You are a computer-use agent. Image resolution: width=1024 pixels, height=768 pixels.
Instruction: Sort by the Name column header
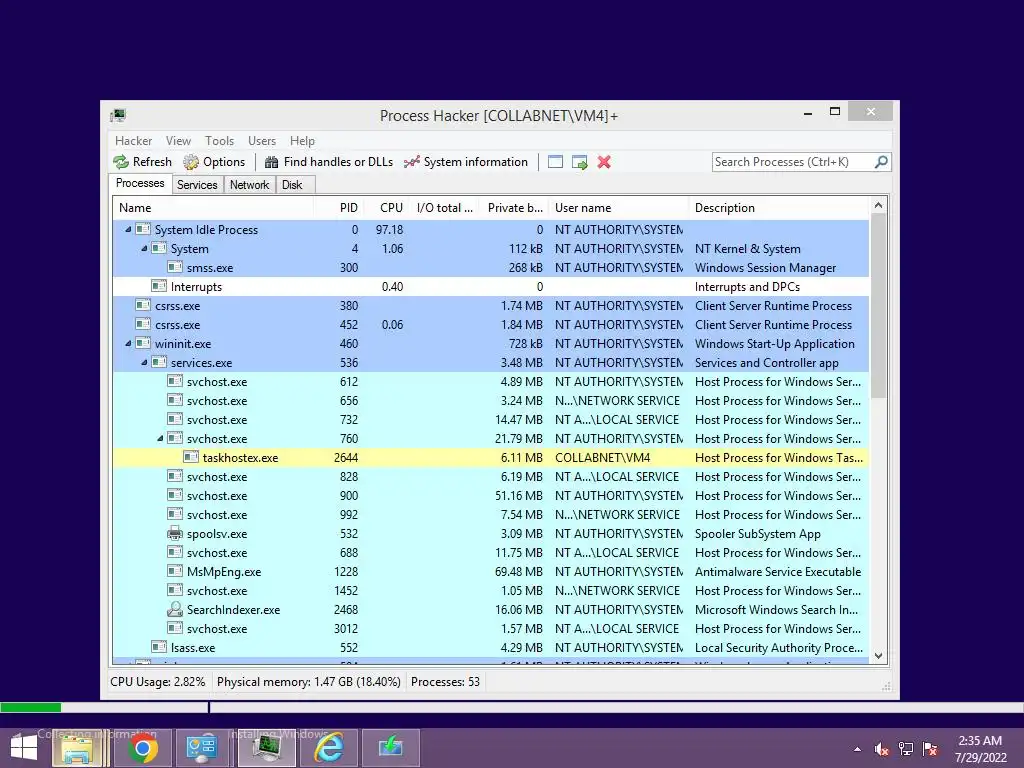coord(213,208)
